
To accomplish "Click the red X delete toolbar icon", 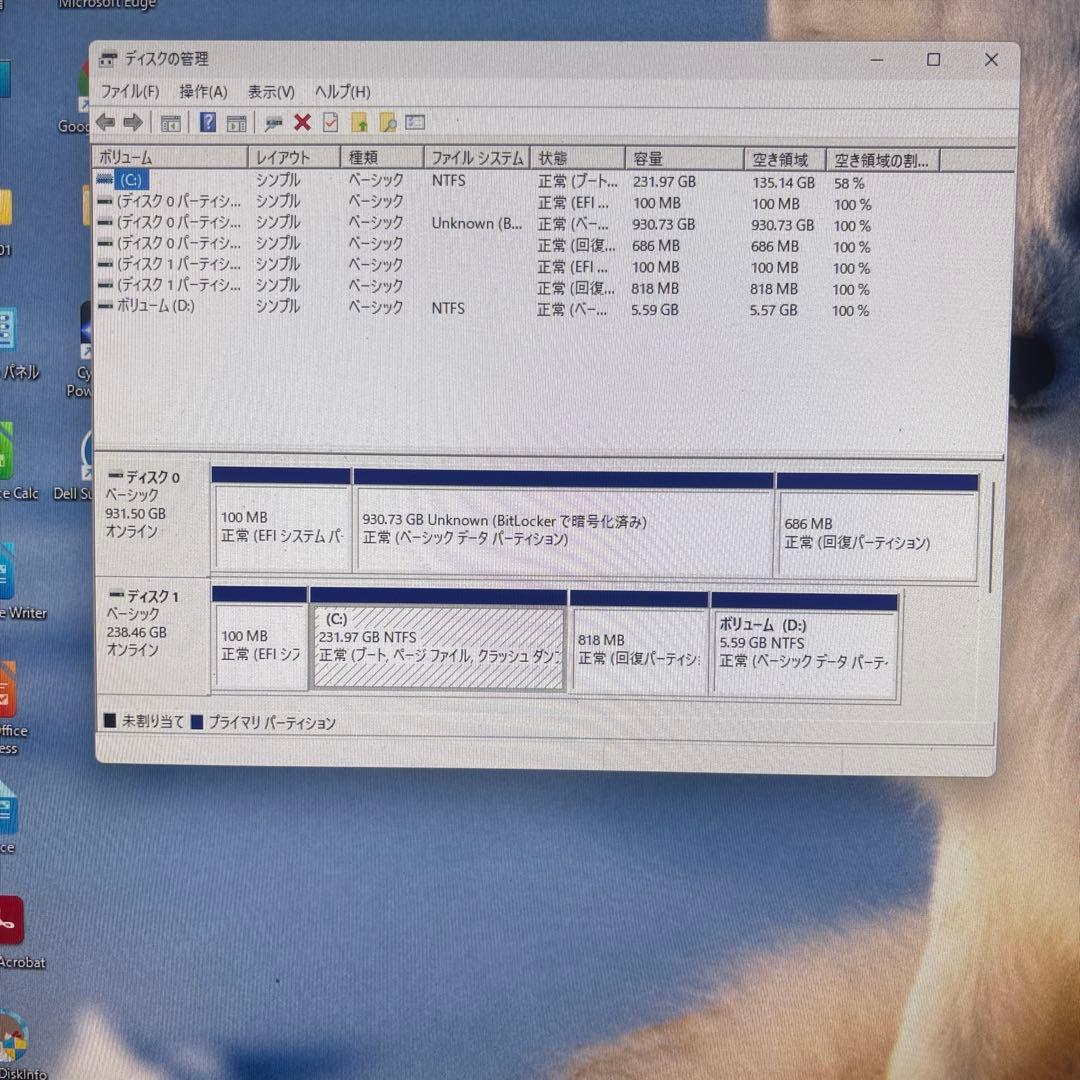I will 300,122.
